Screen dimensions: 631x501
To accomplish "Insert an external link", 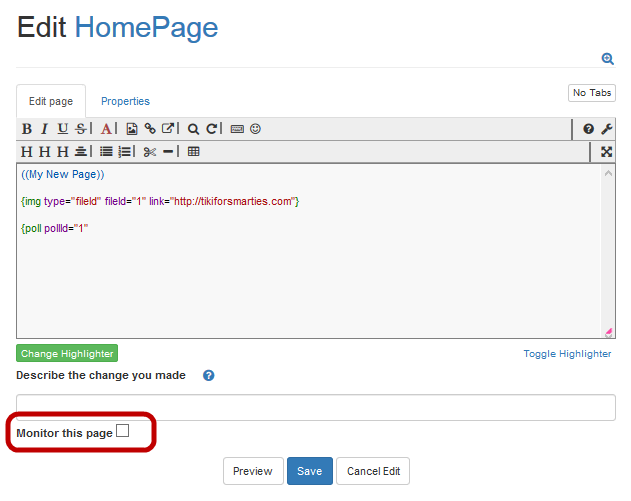I will pyautogui.click(x=169, y=129).
